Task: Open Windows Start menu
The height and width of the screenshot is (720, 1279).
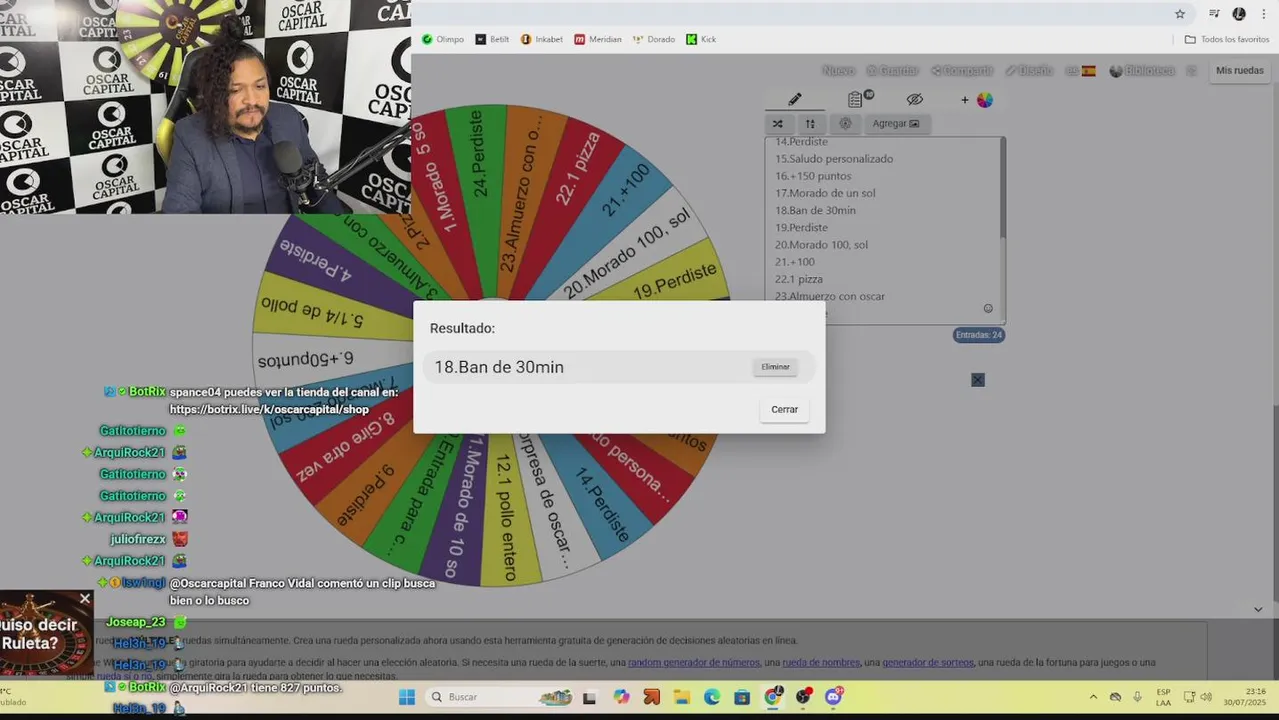Action: point(407,697)
